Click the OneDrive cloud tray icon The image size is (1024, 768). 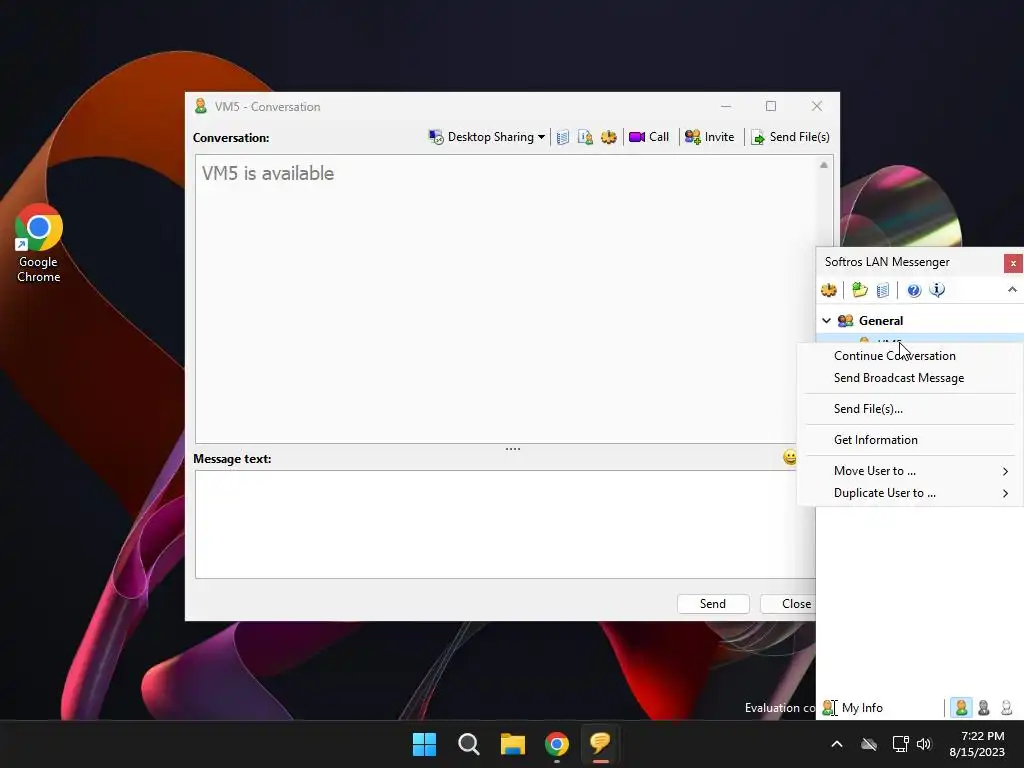[869, 744]
